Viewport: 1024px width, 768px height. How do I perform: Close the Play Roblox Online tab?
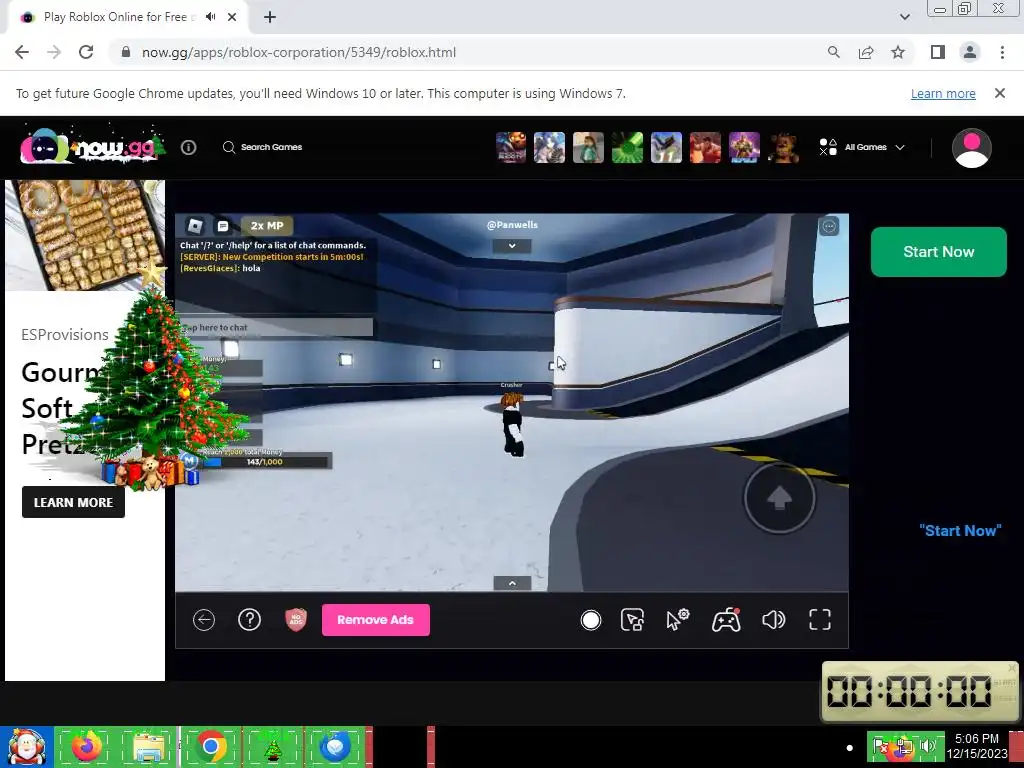tap(232, 17)
